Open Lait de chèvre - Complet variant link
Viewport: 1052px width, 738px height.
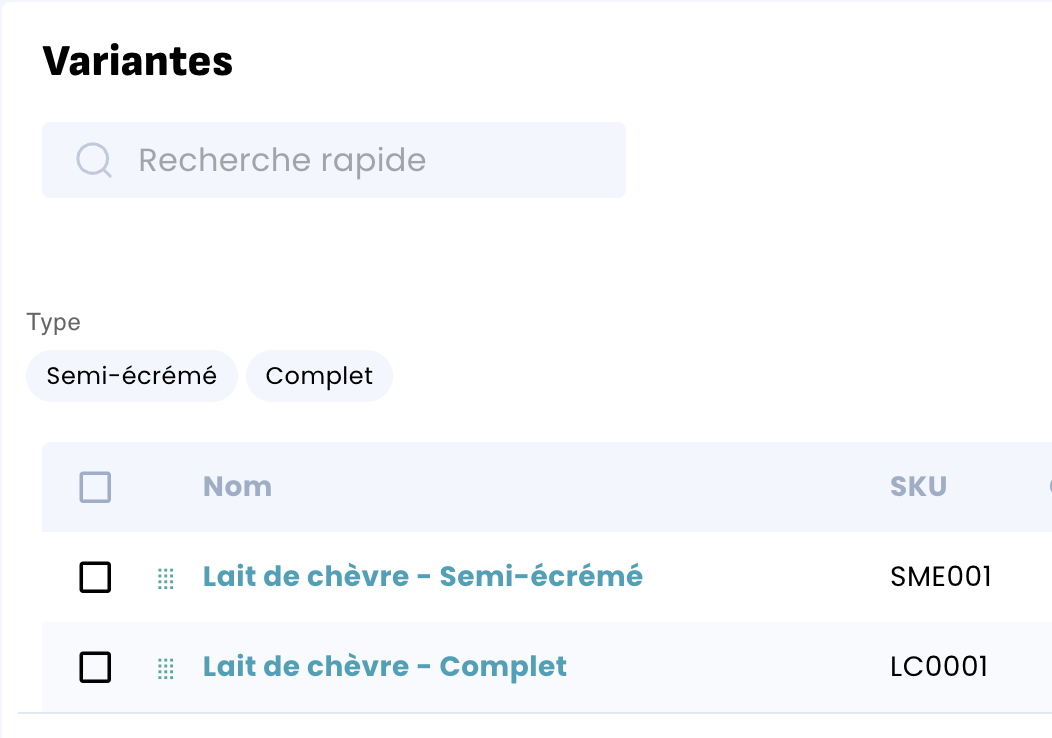384,666
